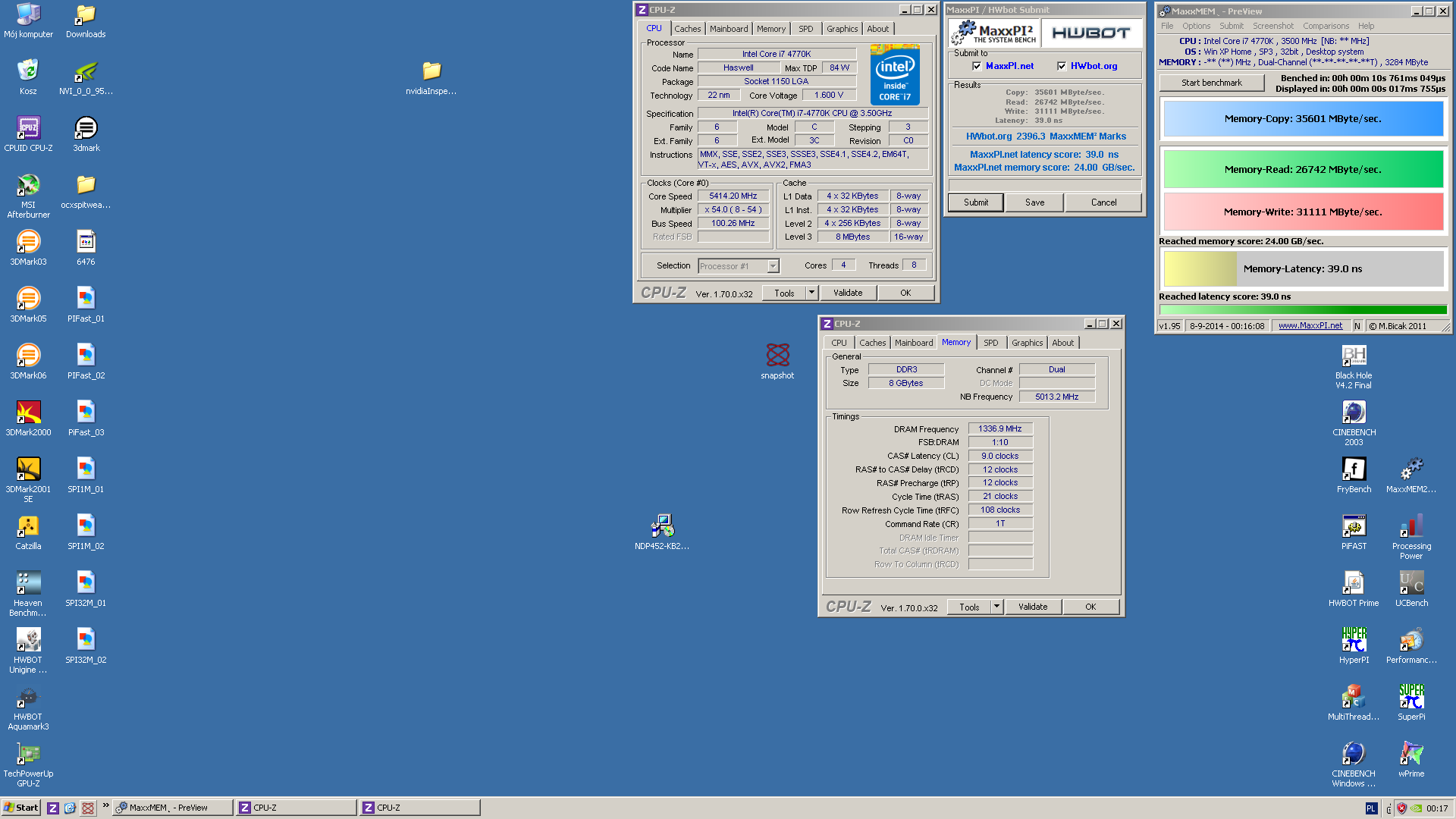
Task: Click the Memory-Read green result bar
Action: tap(1303, 169)
